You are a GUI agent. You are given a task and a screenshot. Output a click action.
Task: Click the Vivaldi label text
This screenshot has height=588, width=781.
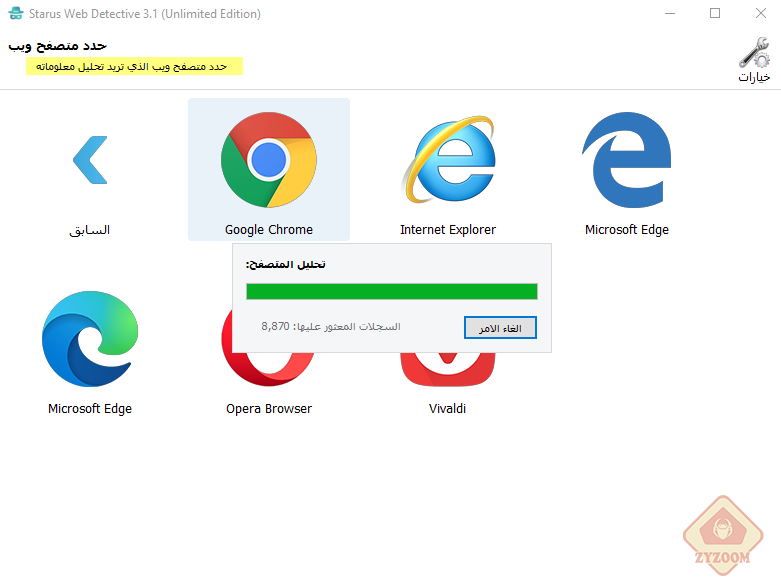[x=448, y=409]
